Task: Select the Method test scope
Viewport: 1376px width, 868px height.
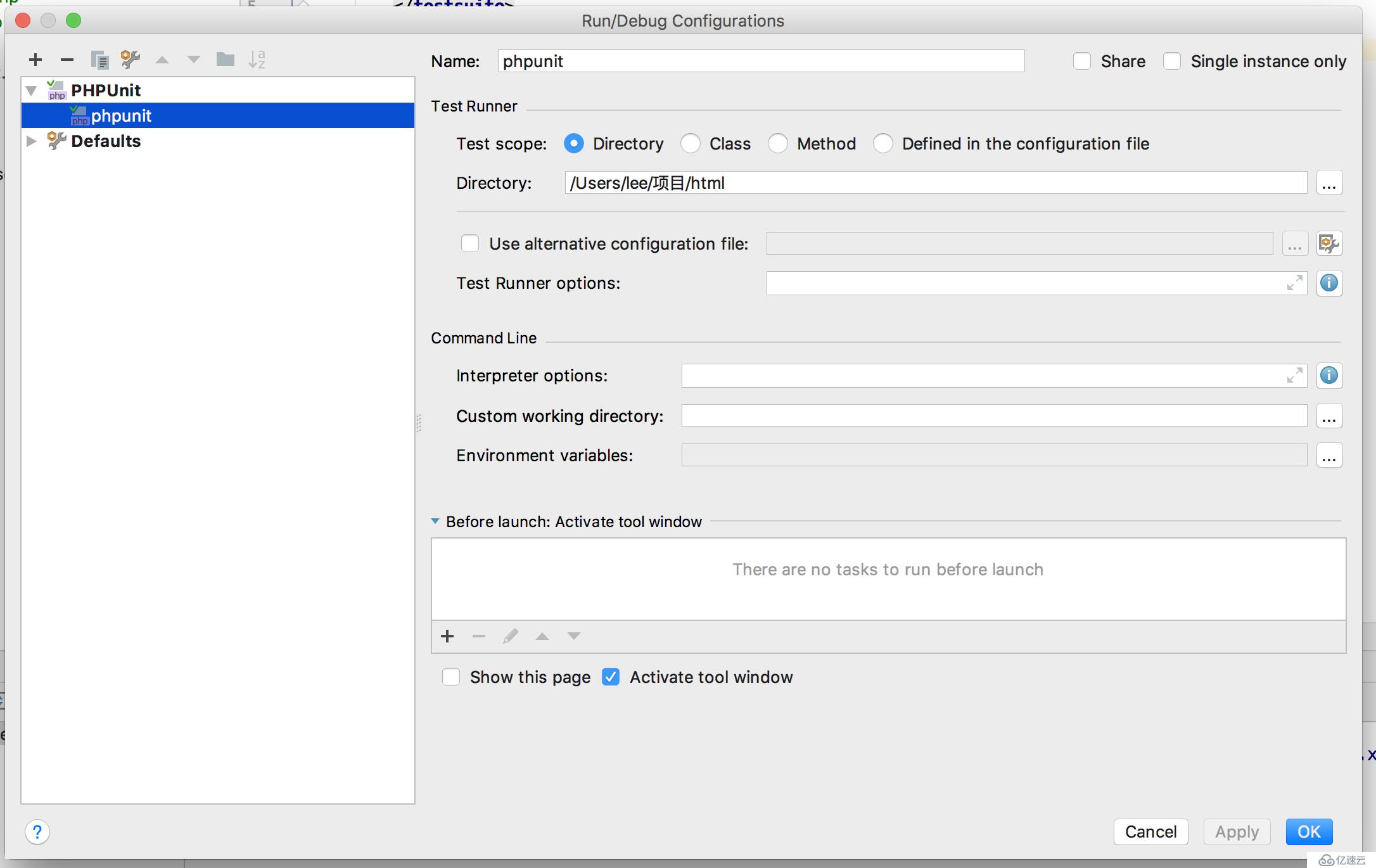Action: pyautogui.click(x=778, y=144)
